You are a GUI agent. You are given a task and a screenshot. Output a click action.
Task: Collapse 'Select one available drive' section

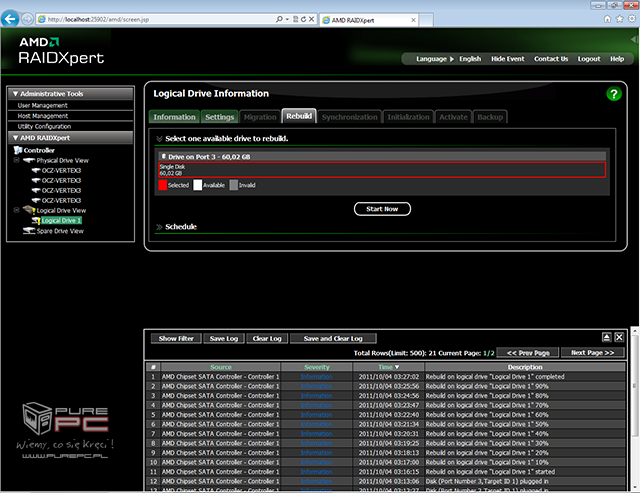point(159,139)
